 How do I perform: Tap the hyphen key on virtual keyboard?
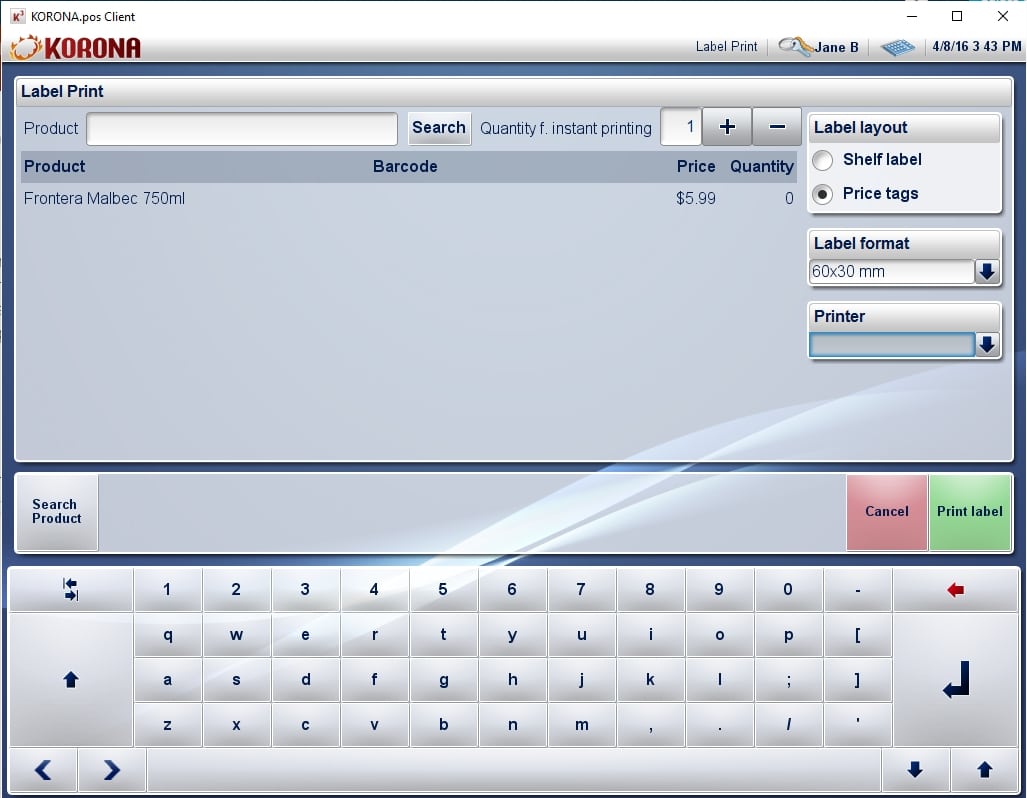pyautogui.click(x=857, y=590)
